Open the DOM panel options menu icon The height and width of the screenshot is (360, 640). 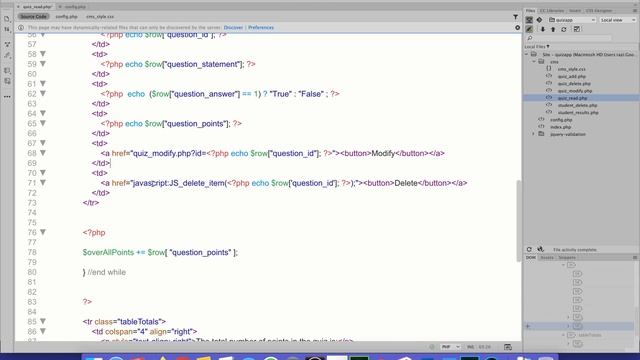[635, 258]
